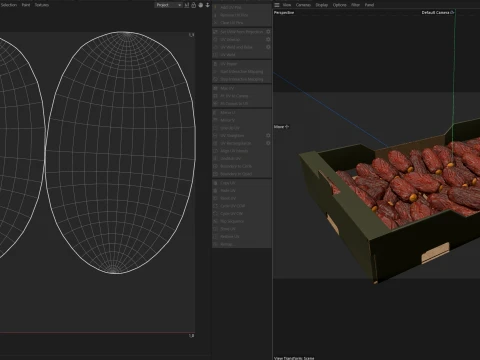480x360 pixels.
Task: Open the viewport hamburger menu icon
Action: click(x=277, y=5)
